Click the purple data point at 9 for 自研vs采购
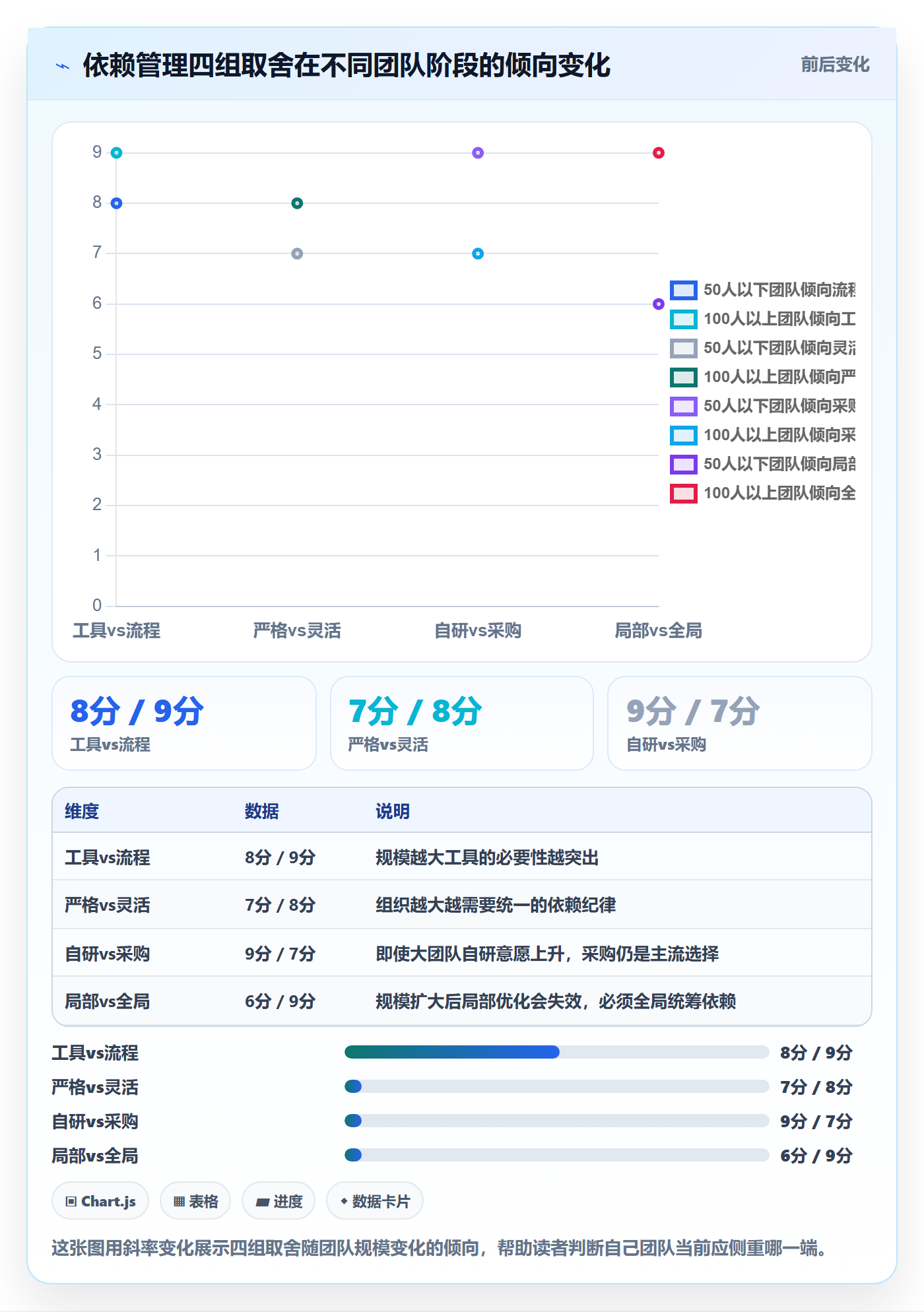Image resolution: width=924 pixels, height=1312 pixels. [478, 153]
